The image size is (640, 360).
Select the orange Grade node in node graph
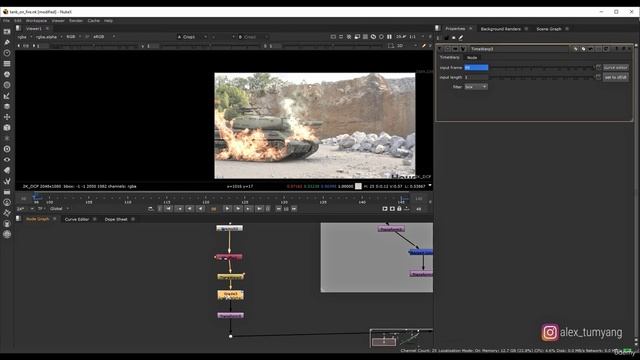click(x=230, y=294)
